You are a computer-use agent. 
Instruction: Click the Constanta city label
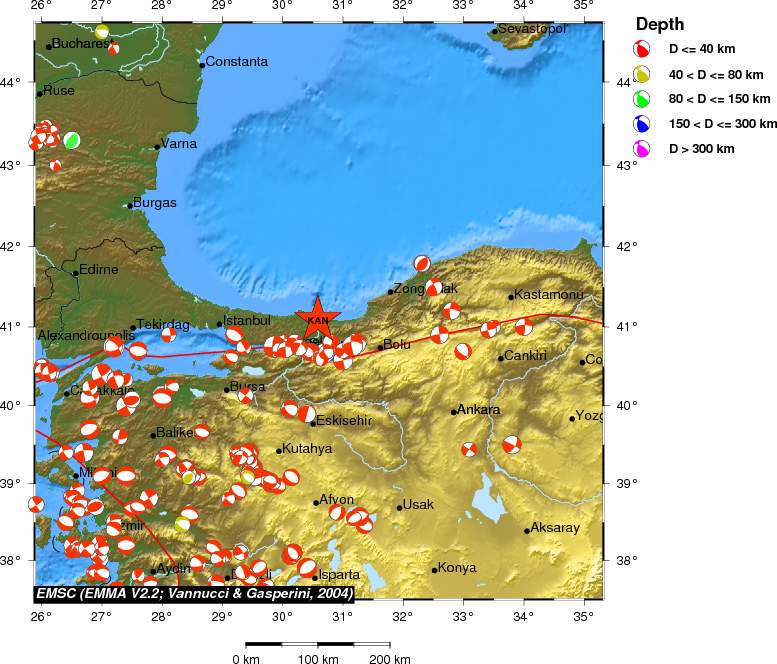(x=237, y=62)
